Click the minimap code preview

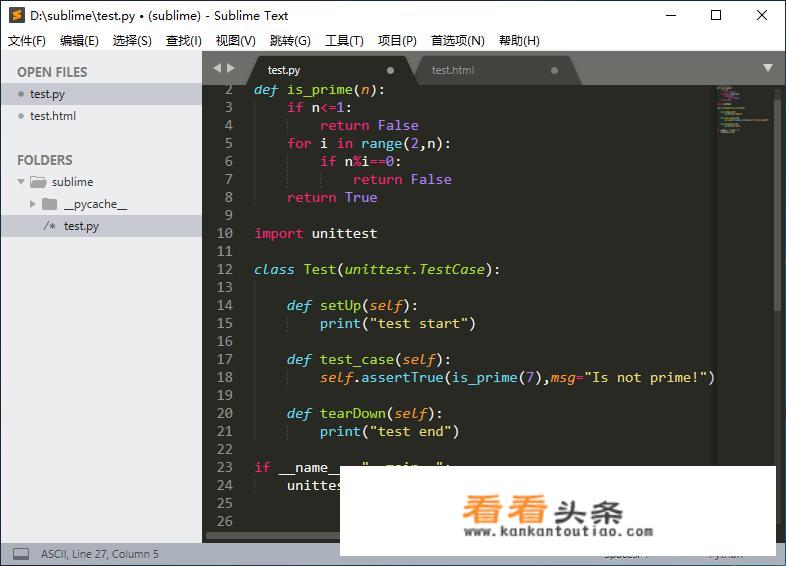pos(743,109)
